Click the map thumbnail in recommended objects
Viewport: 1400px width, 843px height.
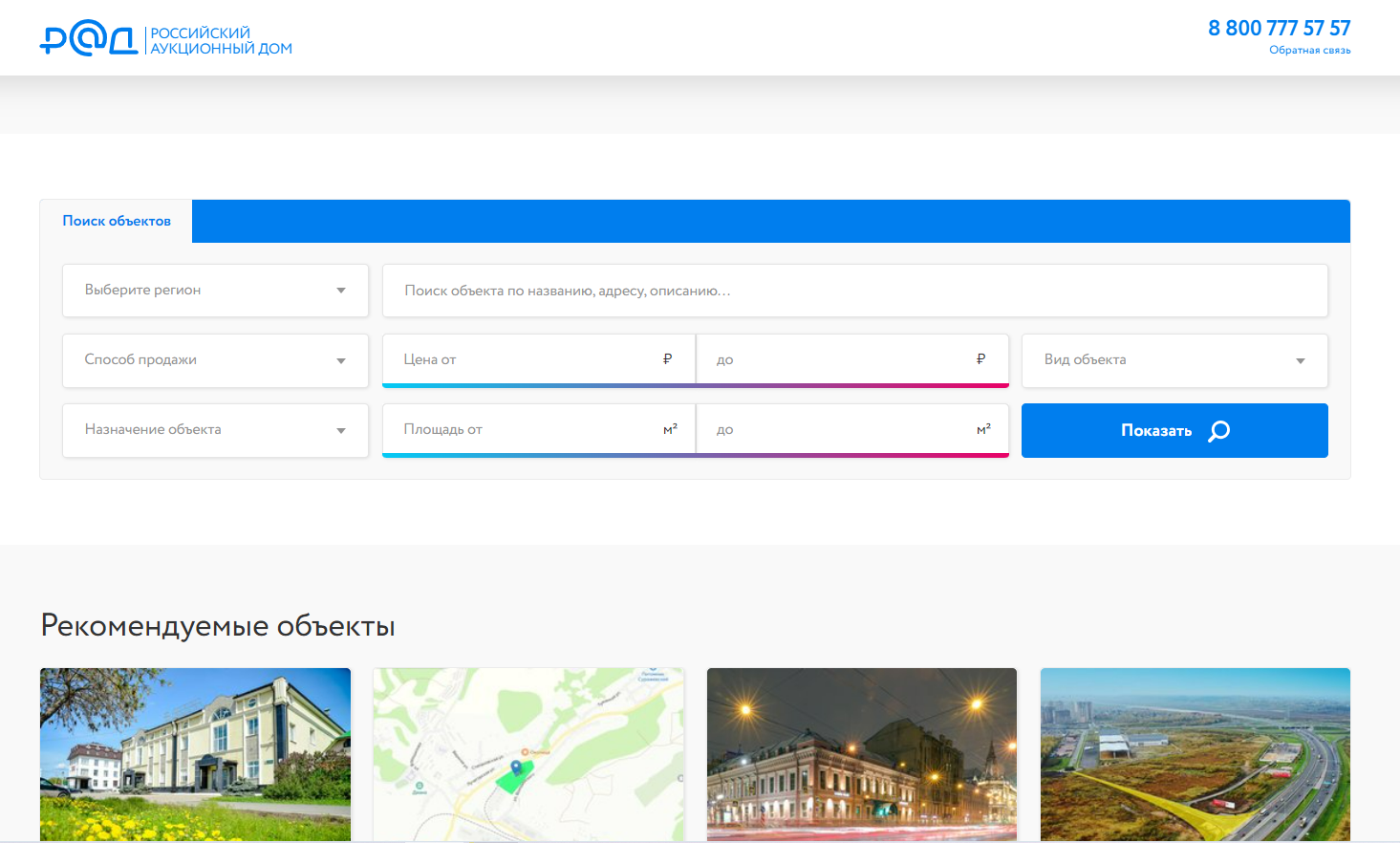click(528, 754)
